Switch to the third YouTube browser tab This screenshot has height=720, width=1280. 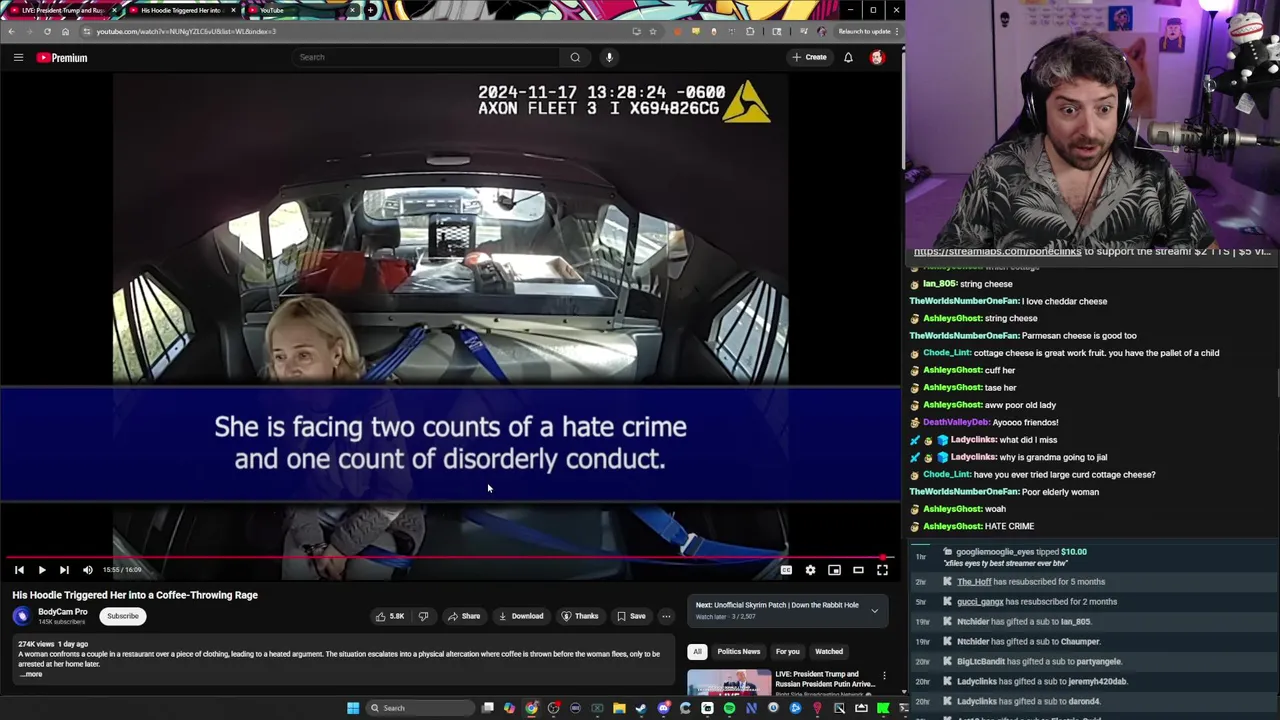point(300,10)
